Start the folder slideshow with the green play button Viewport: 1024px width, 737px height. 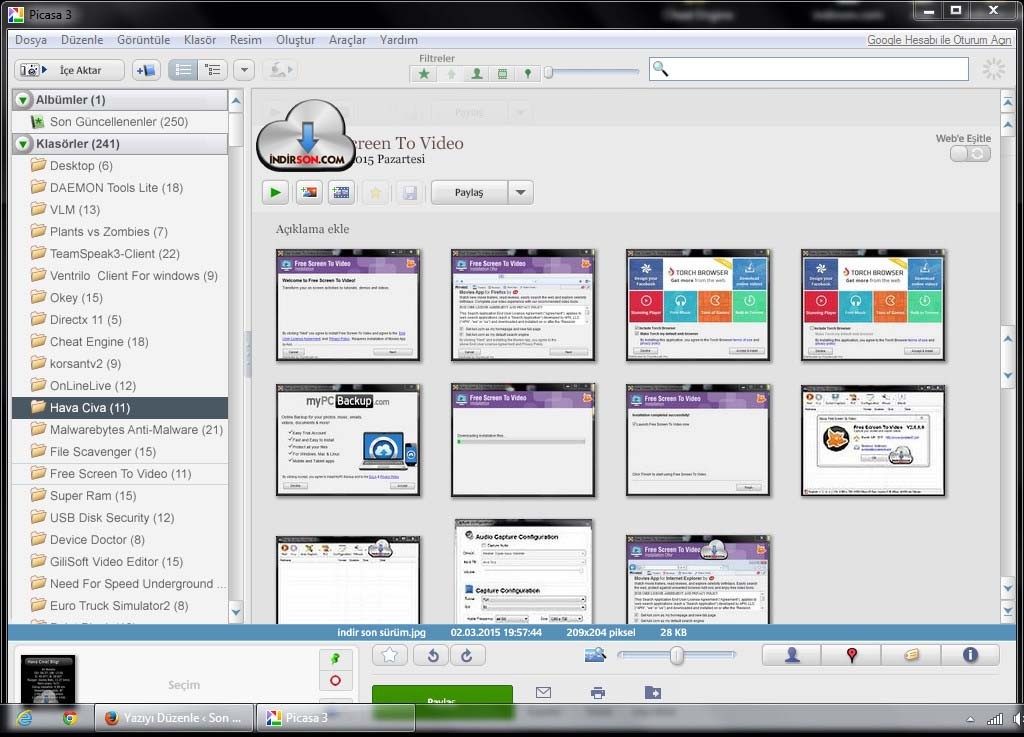[275, 193]
